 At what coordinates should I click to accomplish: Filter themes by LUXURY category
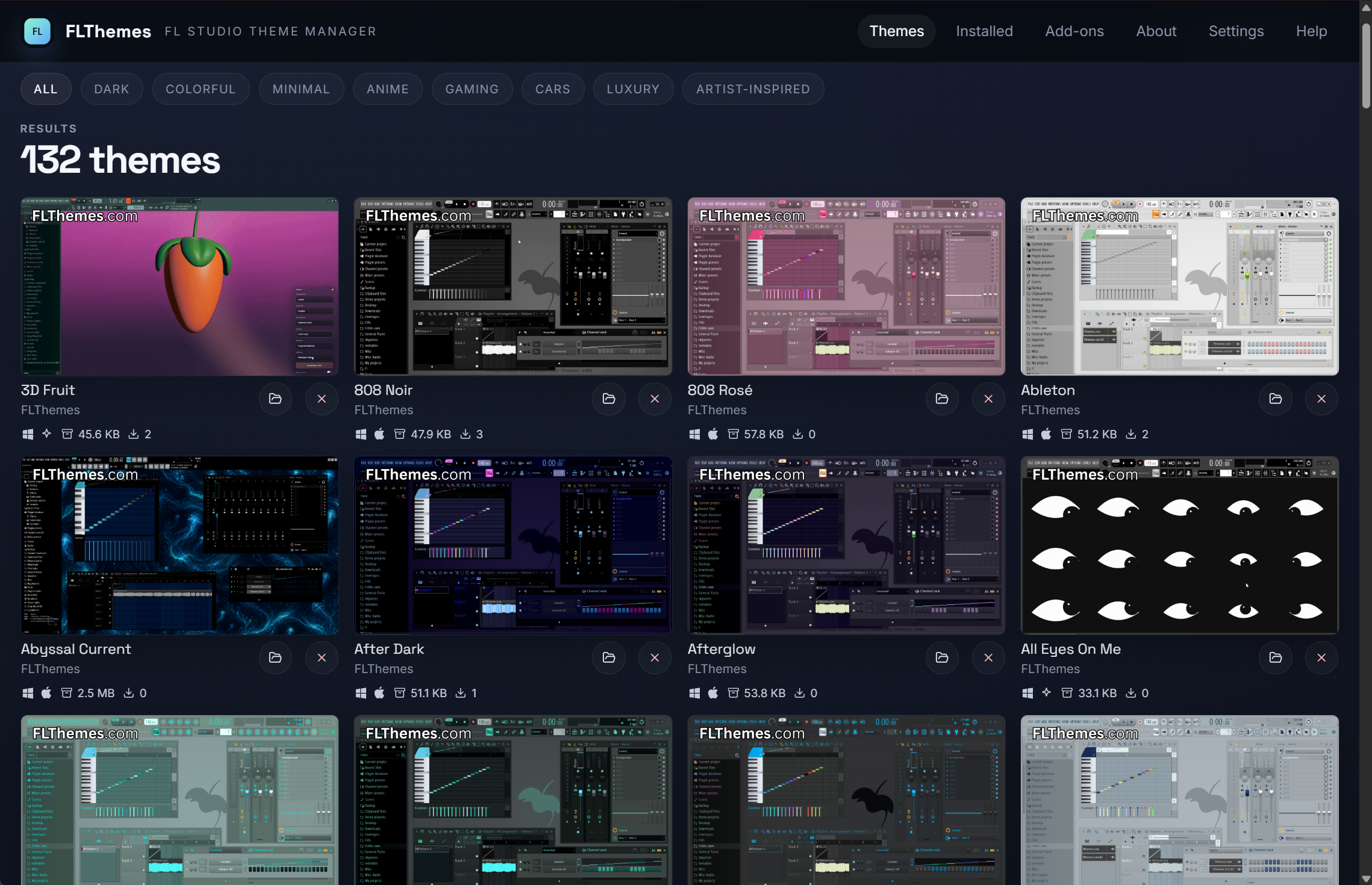click(x=633, y=89)
